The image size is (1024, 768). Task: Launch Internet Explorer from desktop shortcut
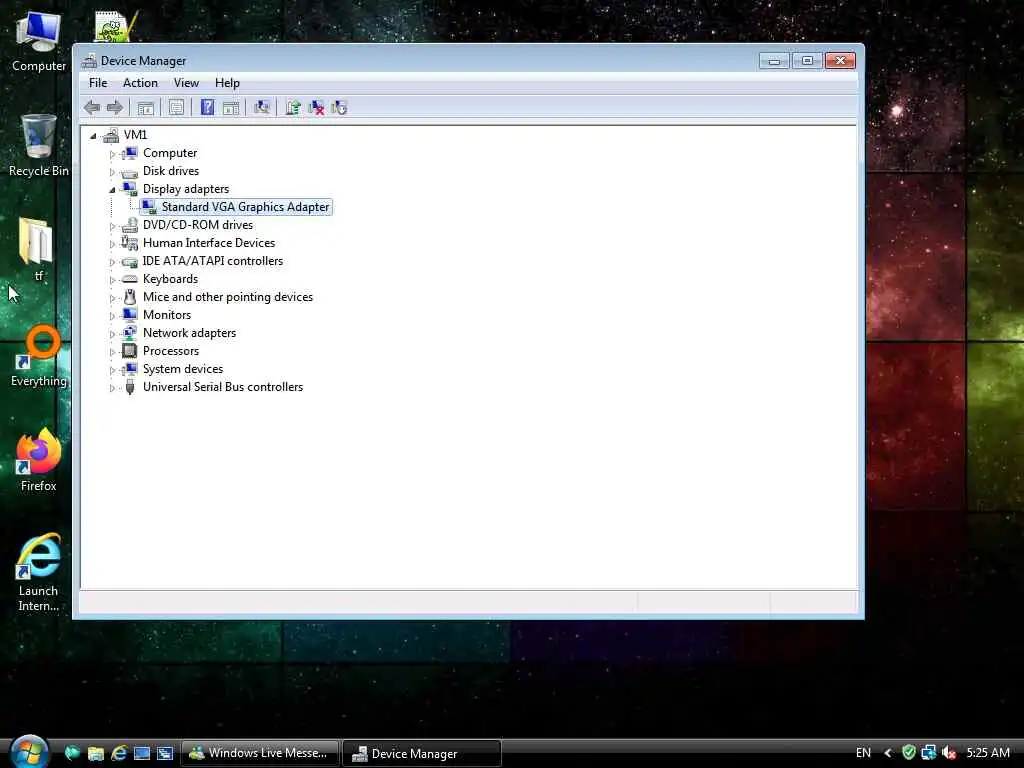(39, 572)
